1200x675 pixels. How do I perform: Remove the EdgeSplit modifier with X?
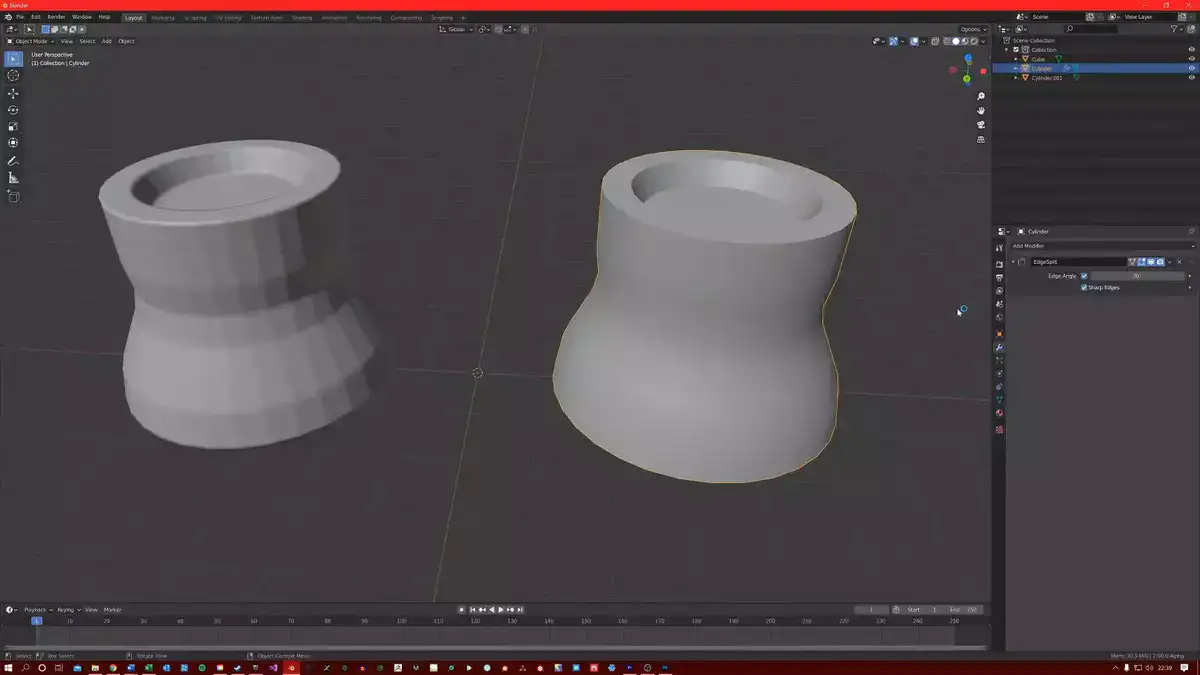pos(1179,262)
